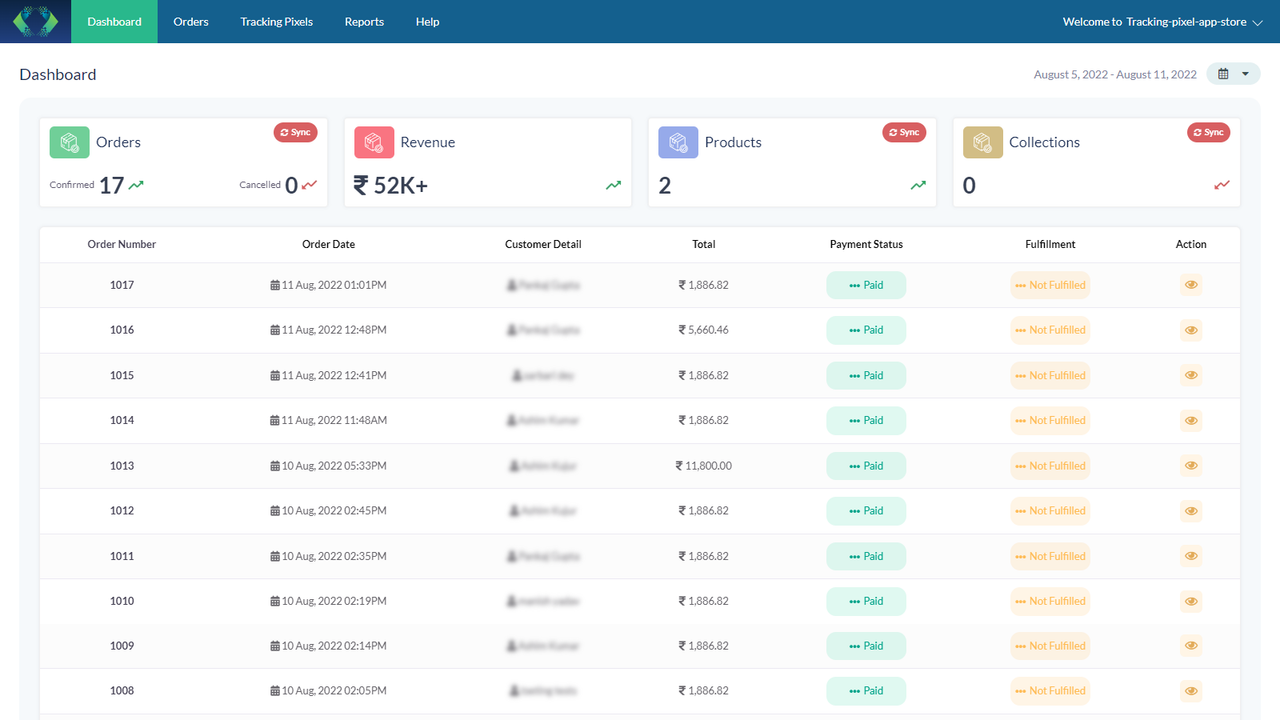Click the app logo in the top-left corner
1280x720 pixels.
pyautogui.click(x=35, y=21)
